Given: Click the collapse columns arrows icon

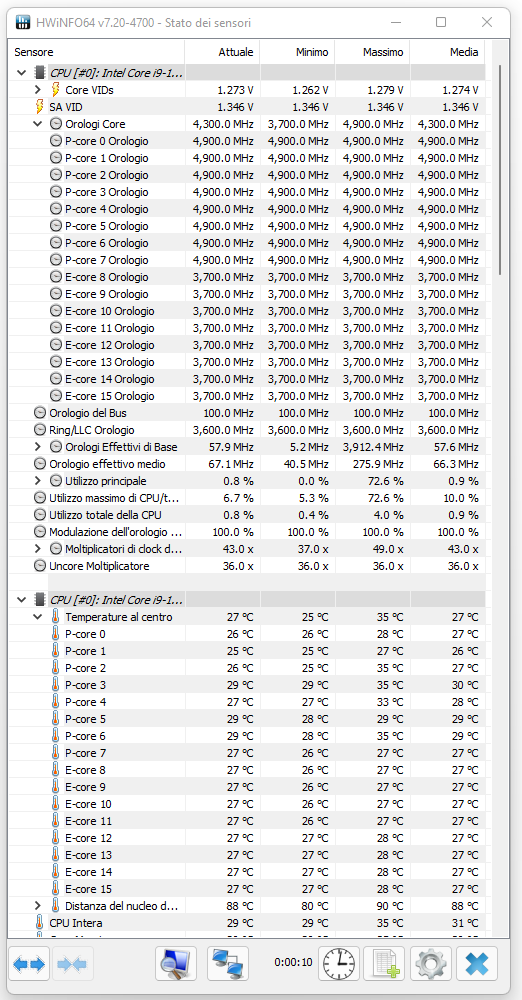Looking at the screenshot, I should 74,964.
